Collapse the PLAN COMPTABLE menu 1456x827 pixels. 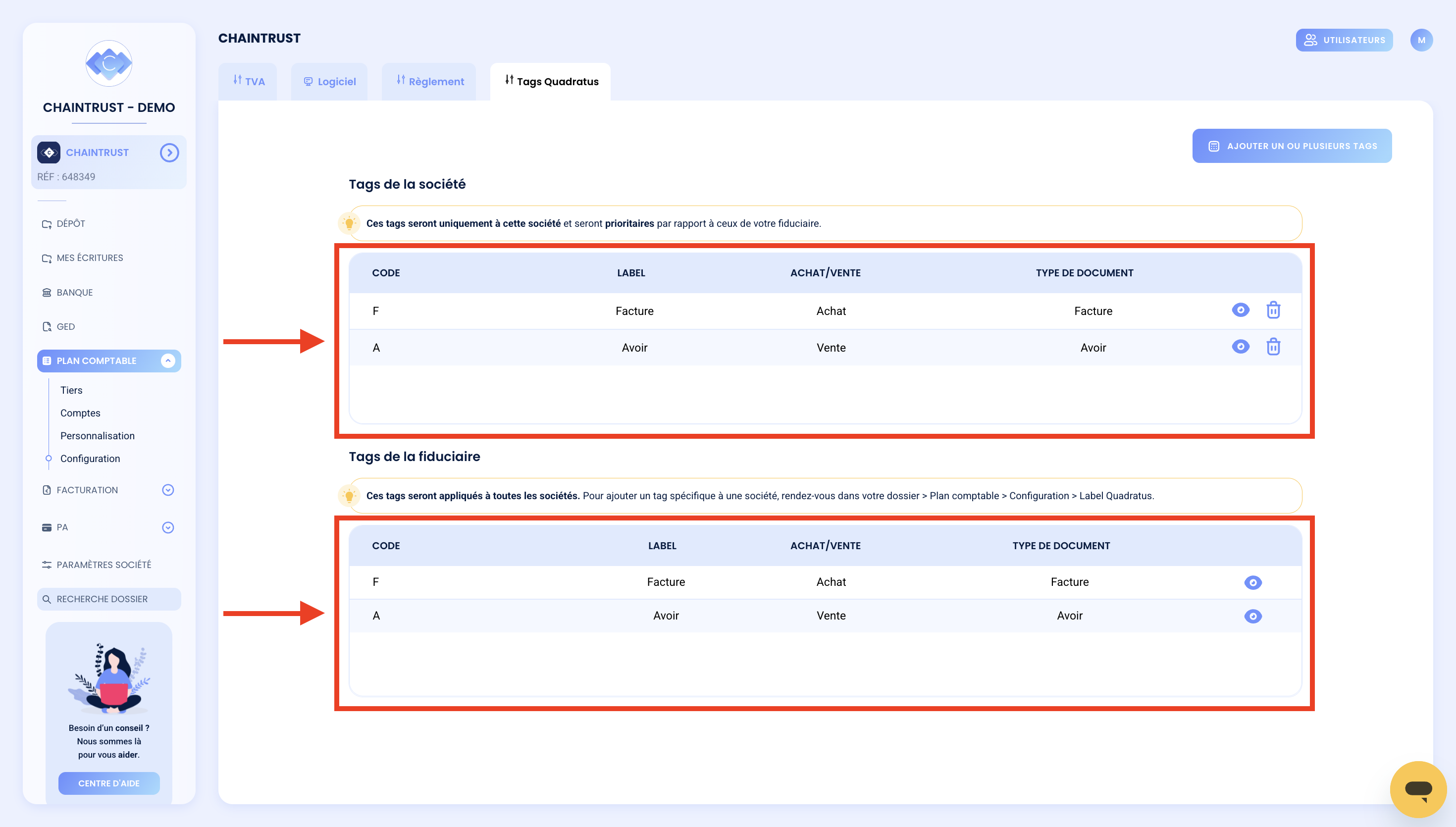(168, 361)
